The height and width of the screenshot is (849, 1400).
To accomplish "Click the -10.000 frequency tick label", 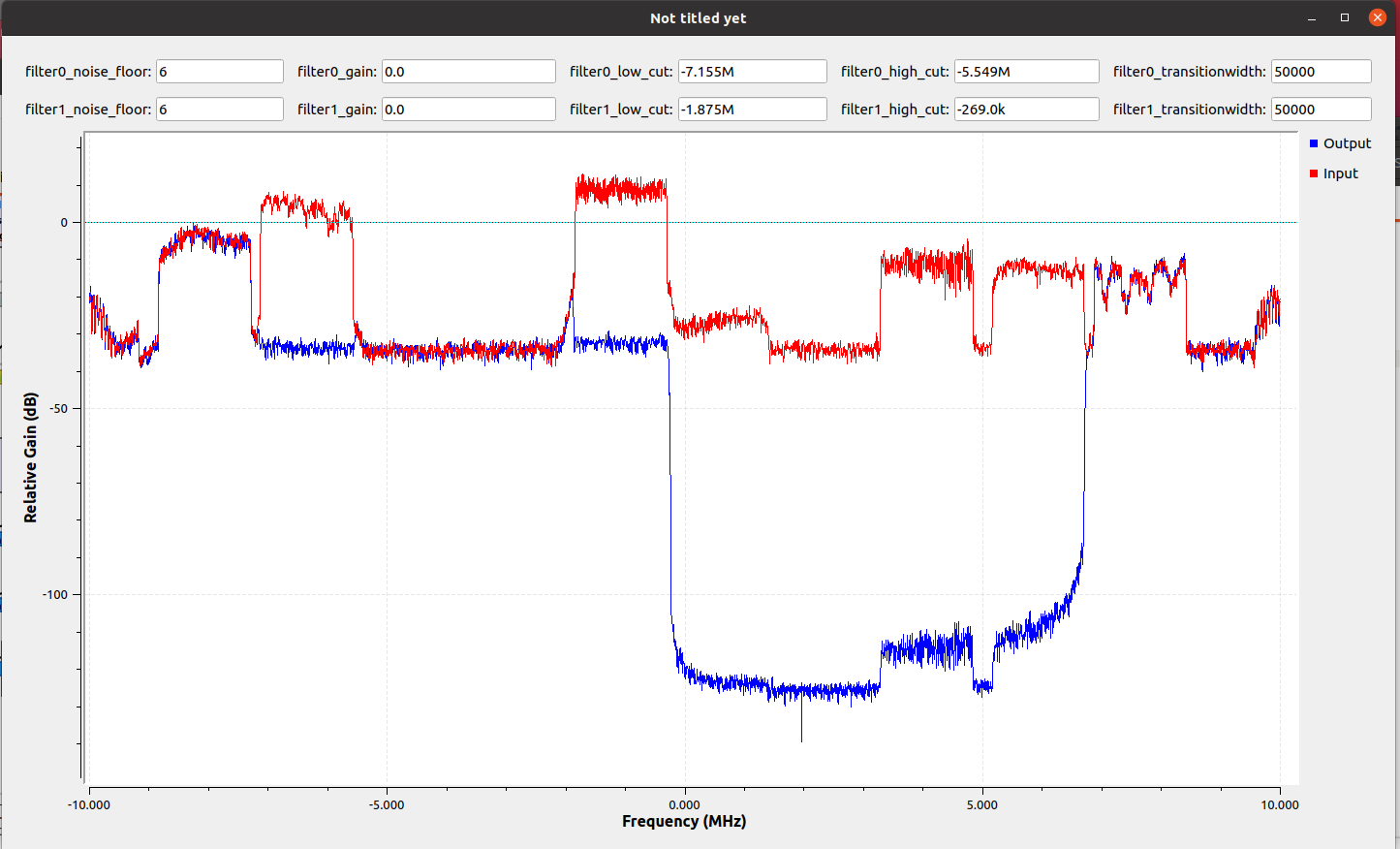I will coord(89,805).
